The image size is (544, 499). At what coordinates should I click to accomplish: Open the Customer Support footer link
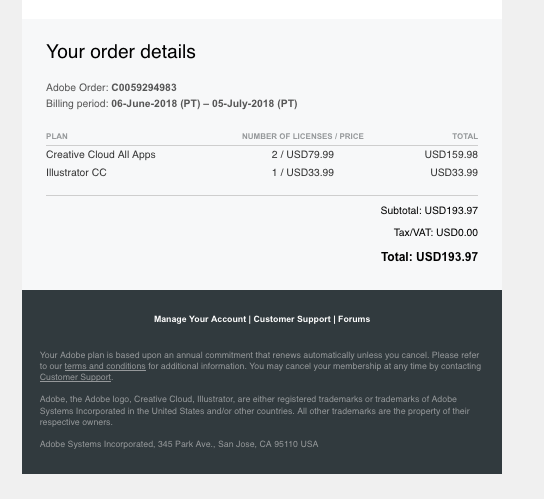292,319
